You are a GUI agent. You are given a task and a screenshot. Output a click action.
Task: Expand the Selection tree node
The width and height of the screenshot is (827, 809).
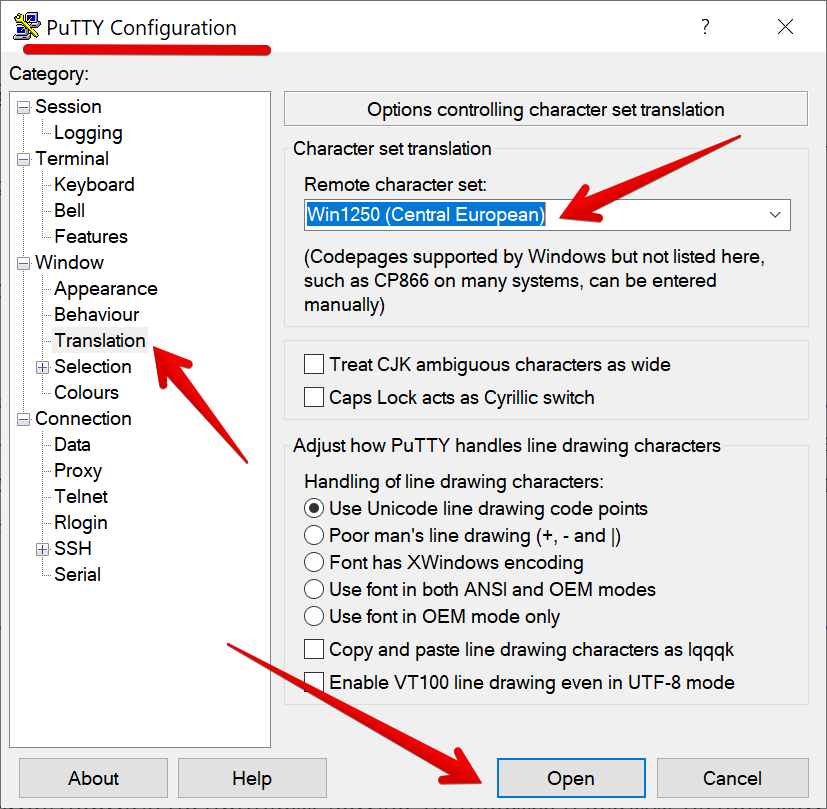(x=42, y=367)
